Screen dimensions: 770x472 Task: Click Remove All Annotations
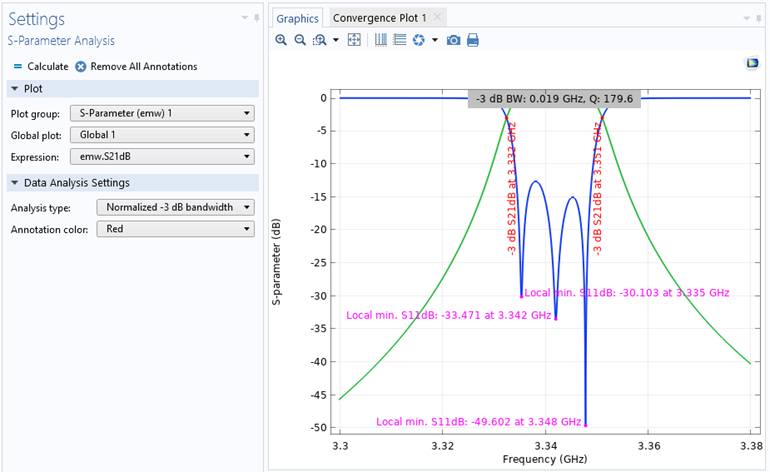(136, 66)
